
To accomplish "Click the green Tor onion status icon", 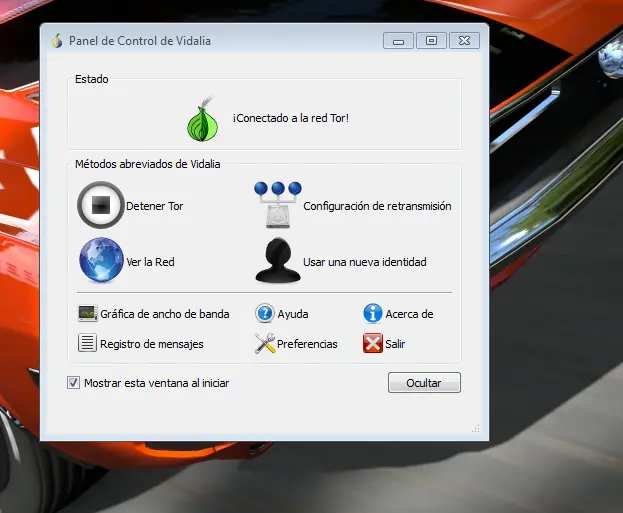I will pyautogui.click(x=203, y=118).
